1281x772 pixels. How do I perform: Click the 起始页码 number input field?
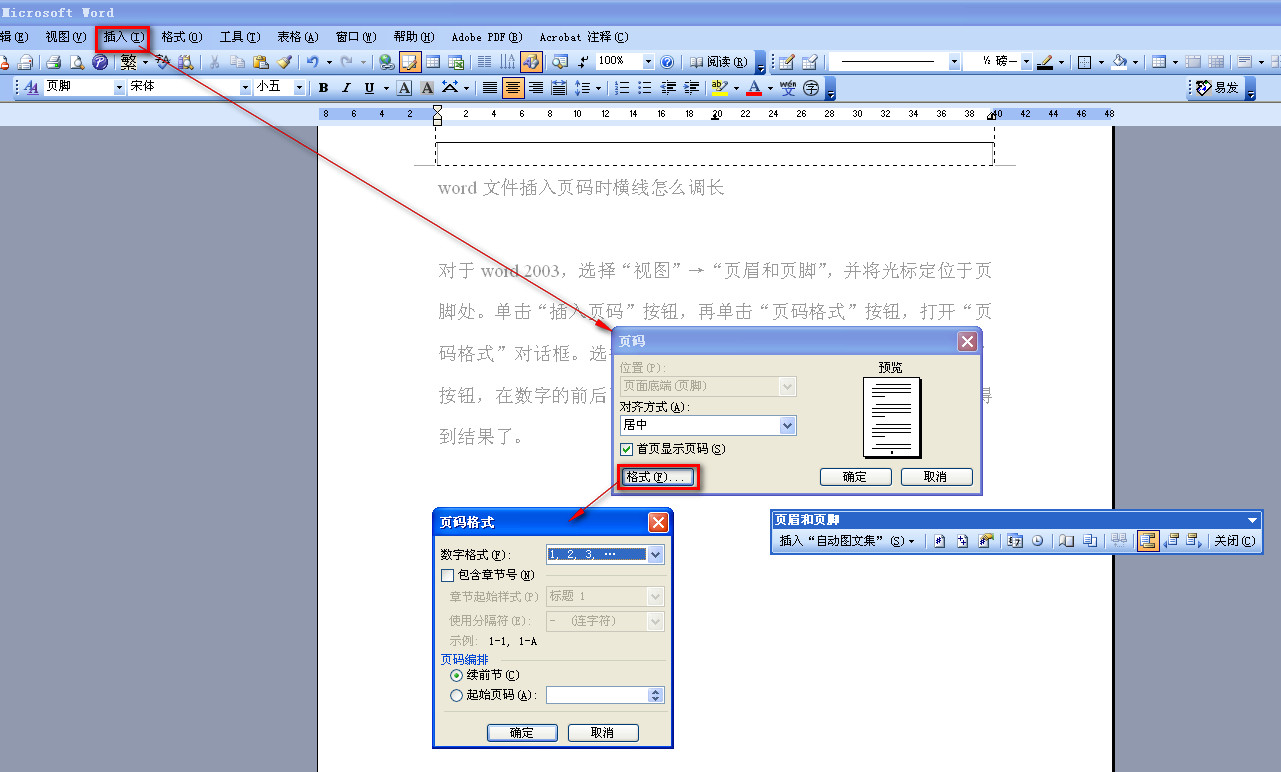click(x=598, y=695)
